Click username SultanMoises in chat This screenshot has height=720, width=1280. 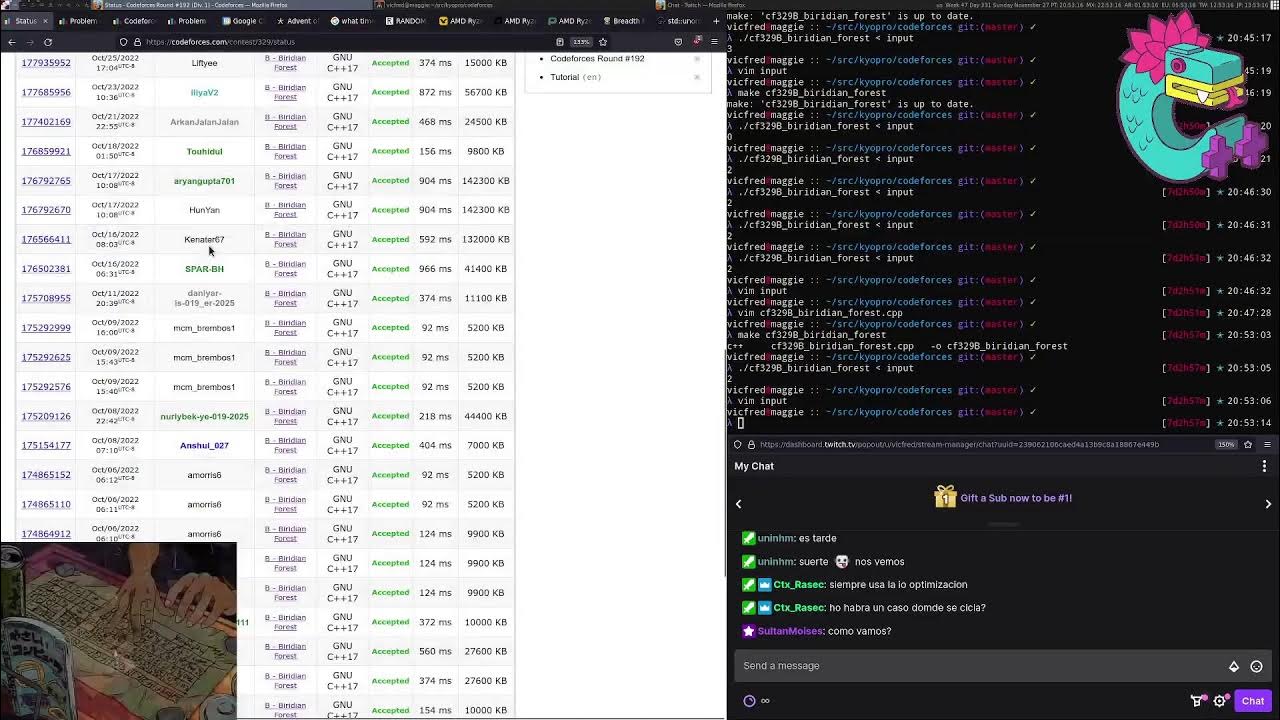coord(789,631)
